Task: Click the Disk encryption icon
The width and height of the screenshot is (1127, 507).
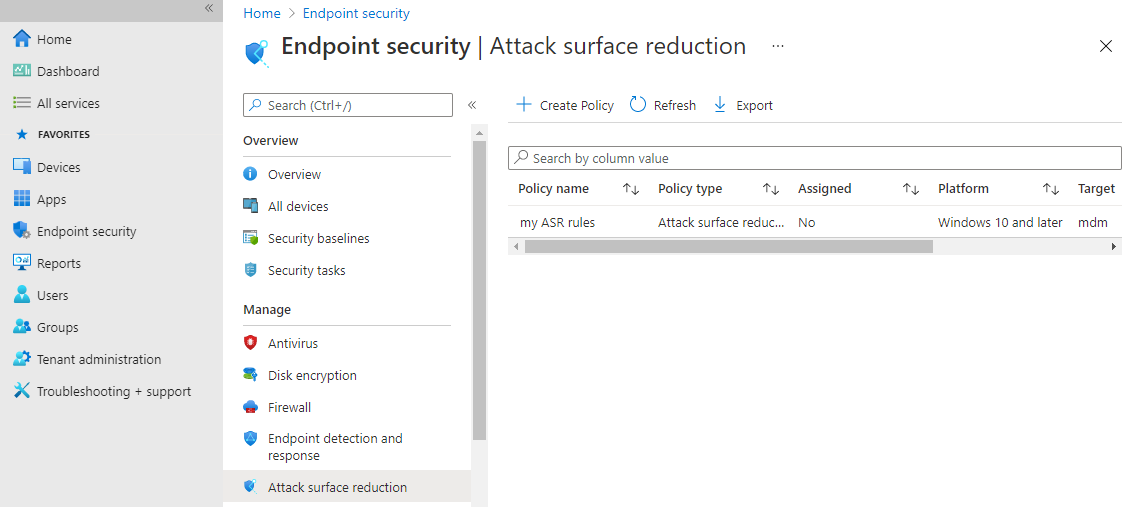Action: [251, 375]
